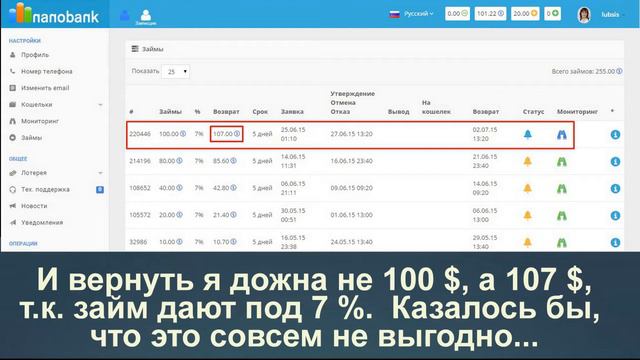Open info icon for loan 105572
This screenshot has height=360, width=640.
click(616, 216)
